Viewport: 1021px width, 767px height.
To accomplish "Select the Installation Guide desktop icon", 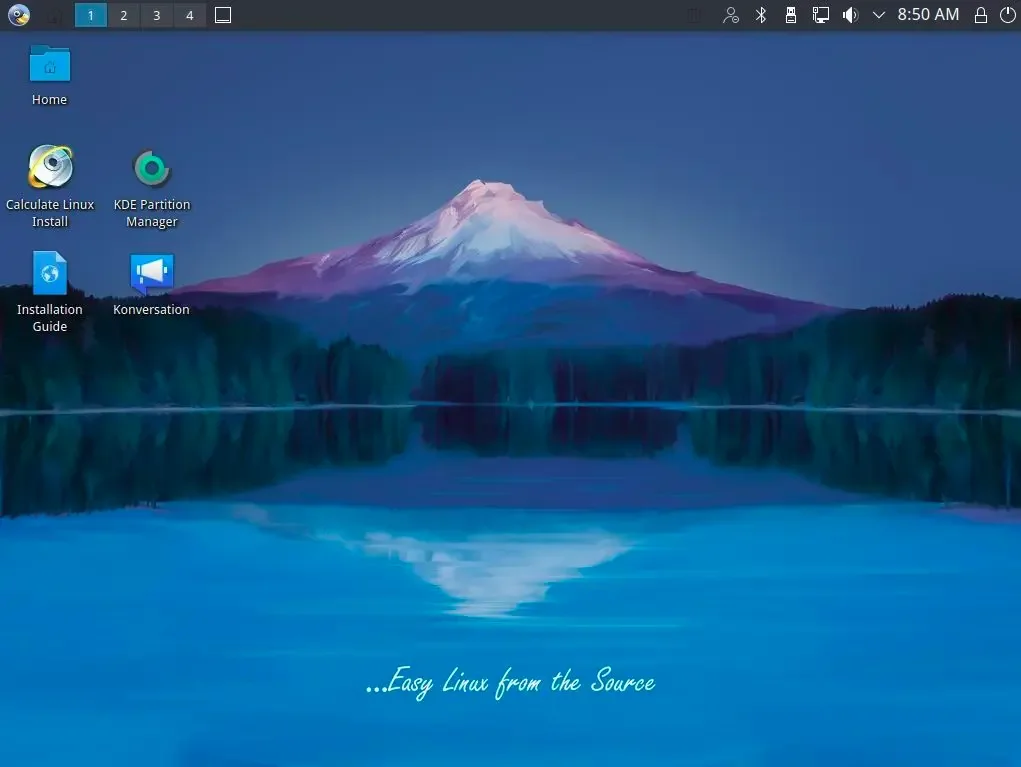I will tap(49, 273).
